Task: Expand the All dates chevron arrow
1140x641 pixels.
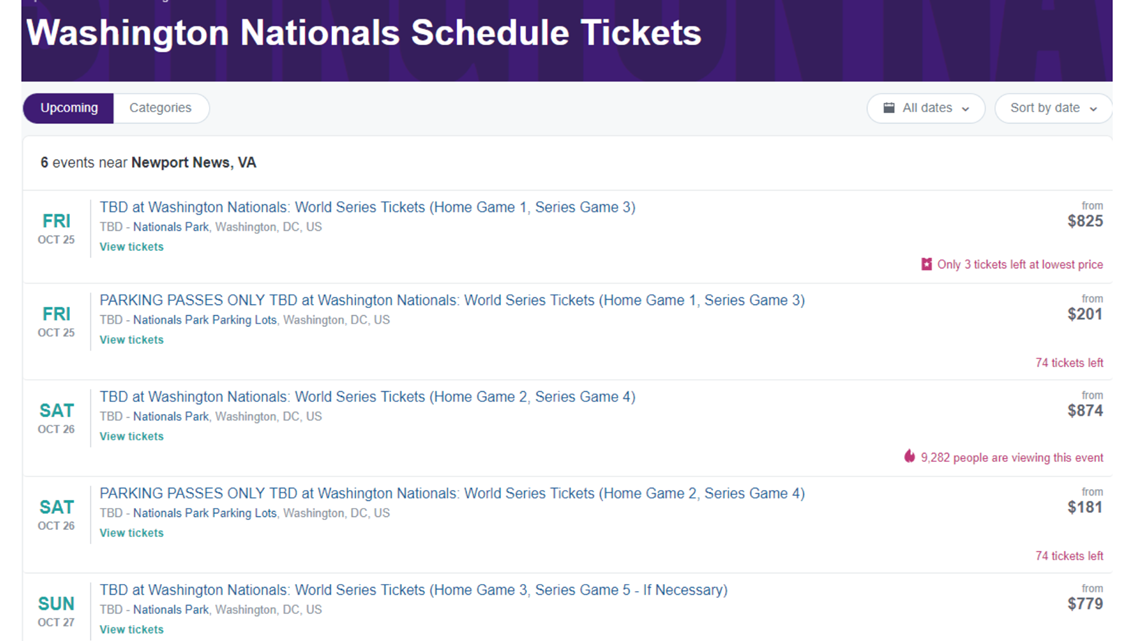Action: point(966,109)
